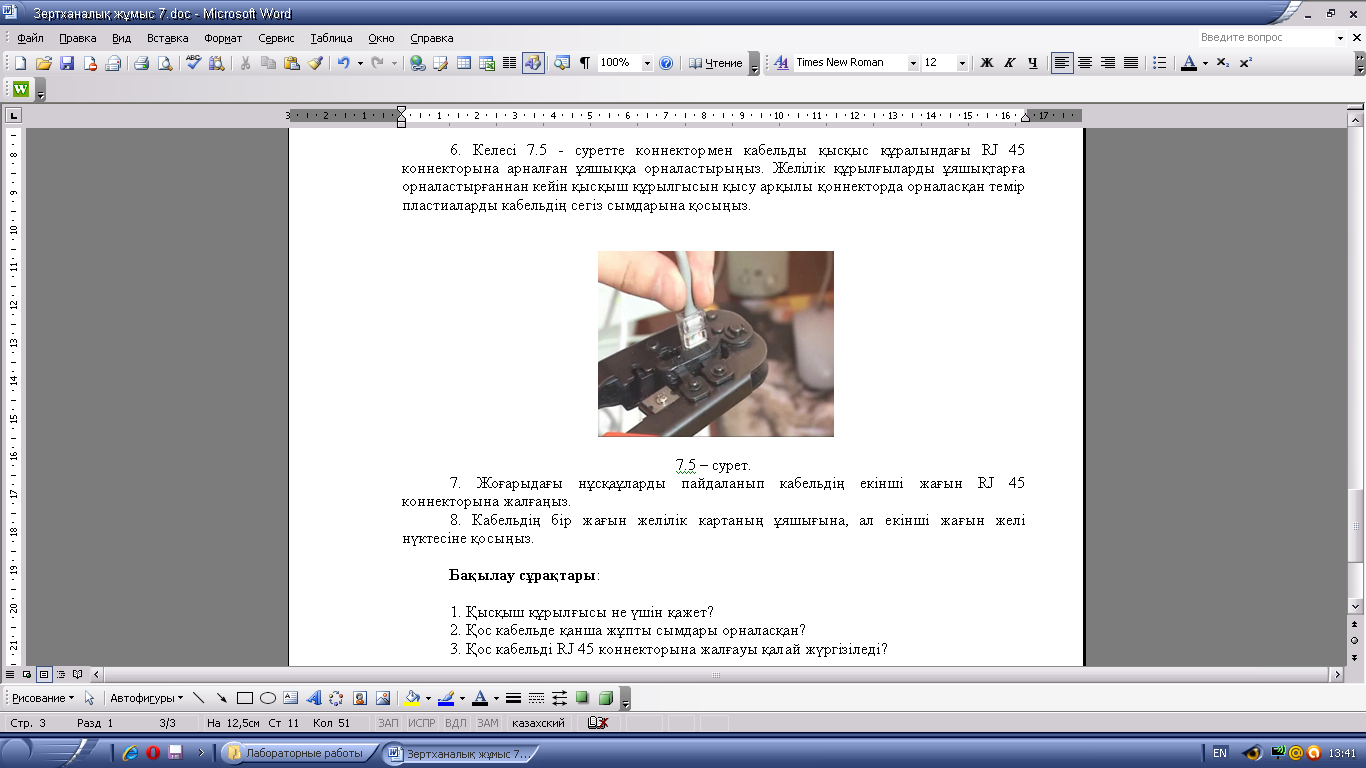
Task: Choose the line style button
Action: tap(513, 698)
